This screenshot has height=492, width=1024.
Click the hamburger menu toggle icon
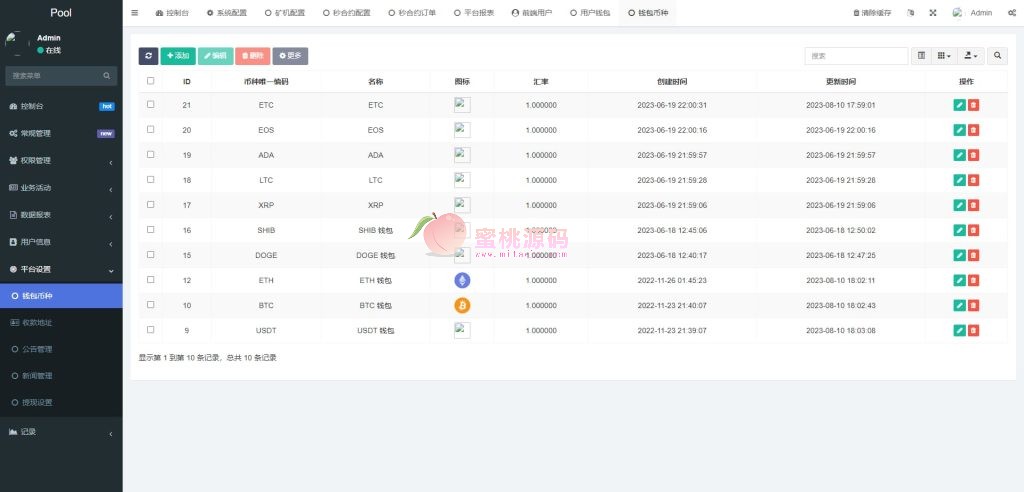pos(135,13)
